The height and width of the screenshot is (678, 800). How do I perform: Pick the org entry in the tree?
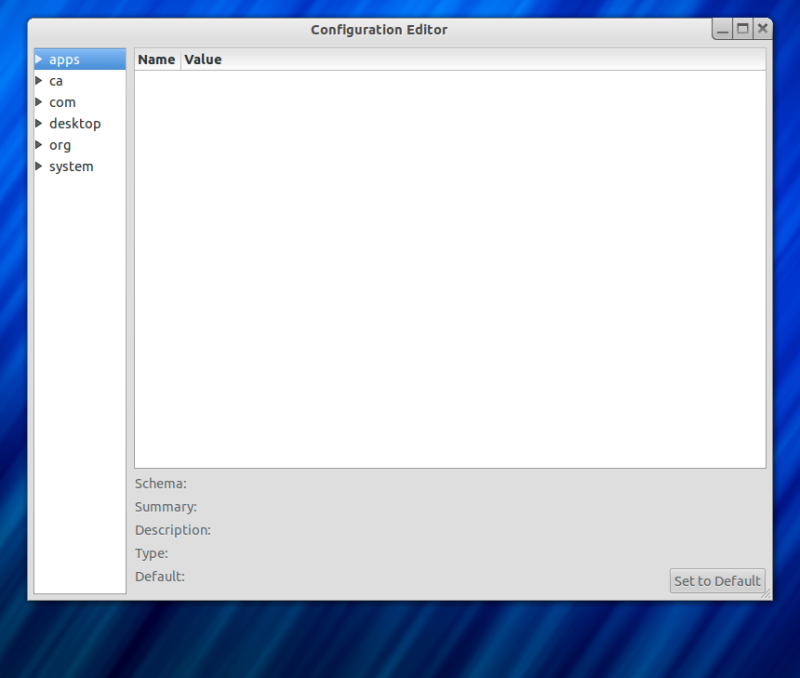pos(60,145)
